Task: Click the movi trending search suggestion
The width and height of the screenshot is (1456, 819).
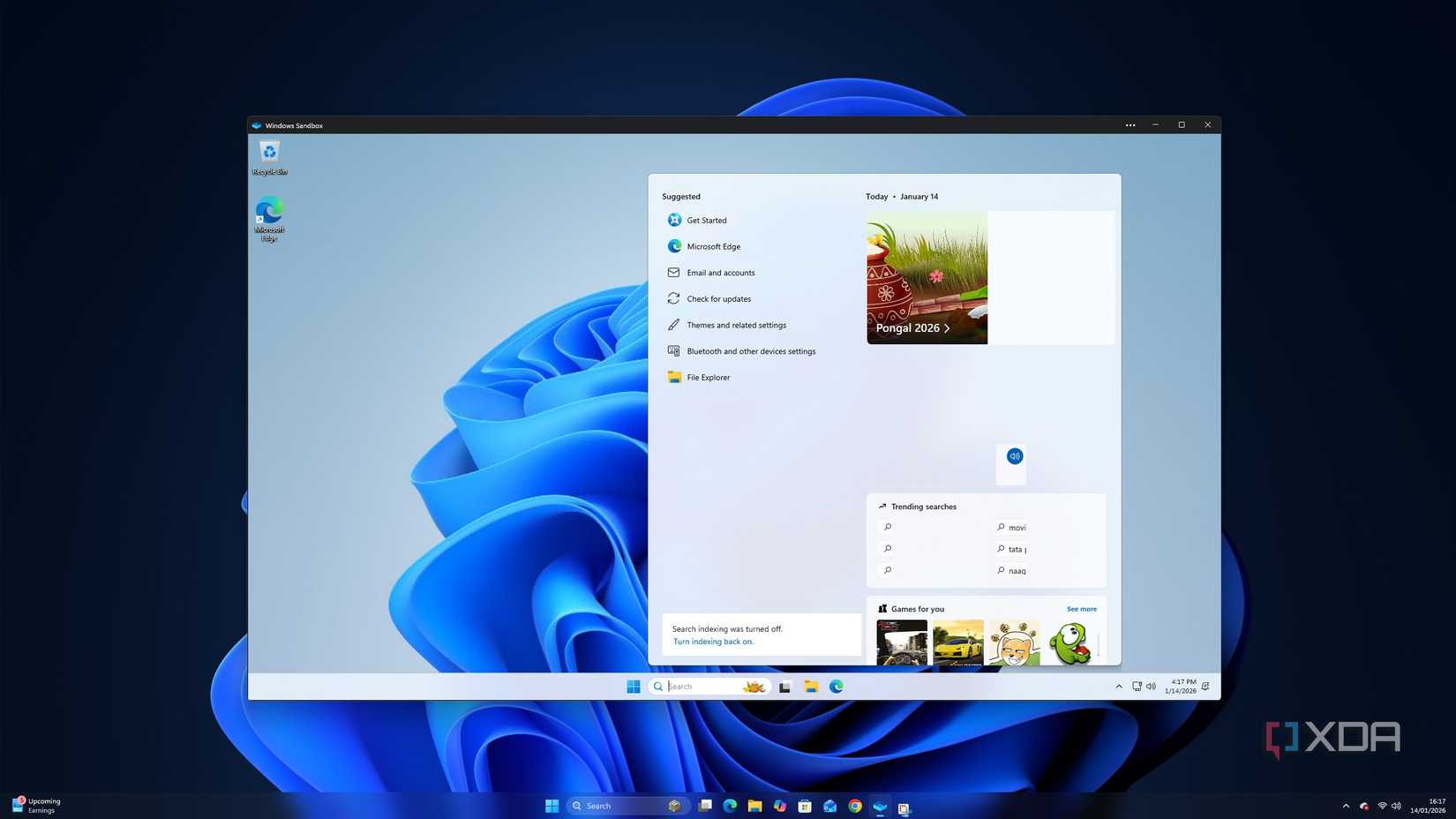Action: [1016, 527]
